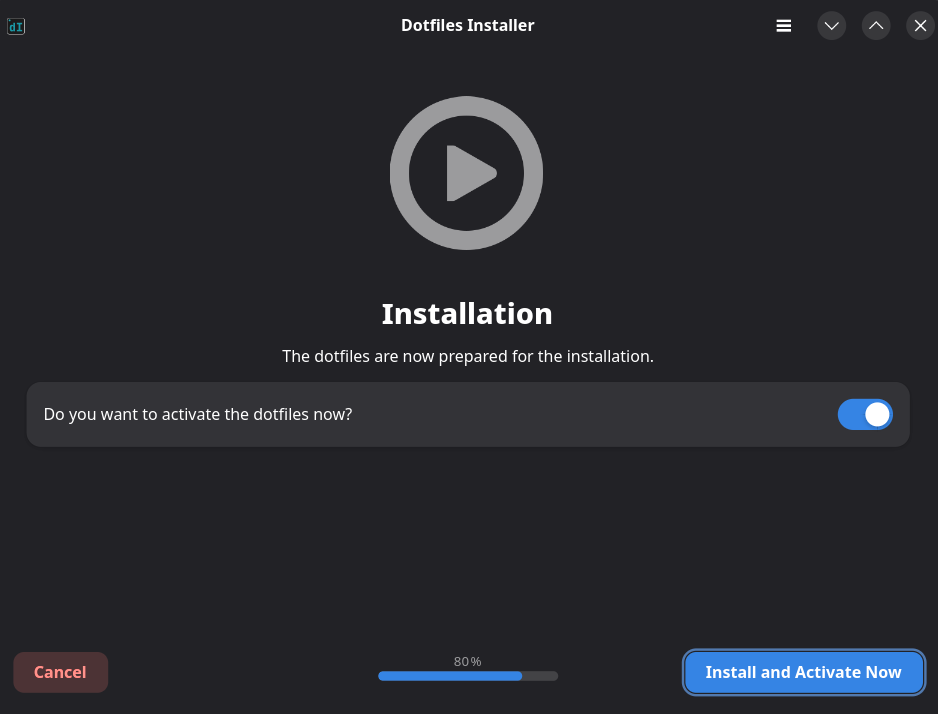Click empty header bar left of the title
This screenshot has width=938, height=714.
pyautogui.click(x=200, y=26)
